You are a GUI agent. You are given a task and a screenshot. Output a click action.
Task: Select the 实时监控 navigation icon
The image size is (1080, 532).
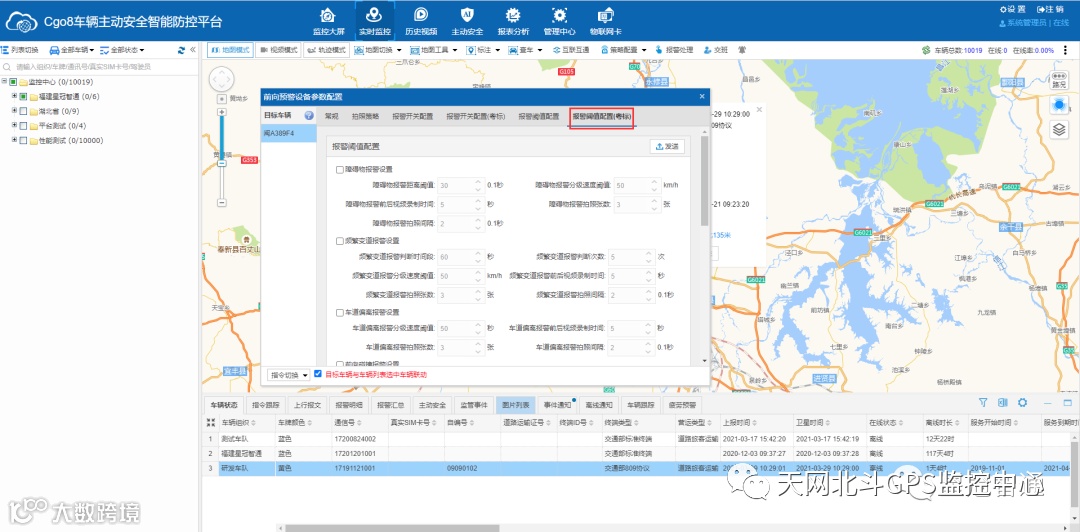click(x=374, y=15)
